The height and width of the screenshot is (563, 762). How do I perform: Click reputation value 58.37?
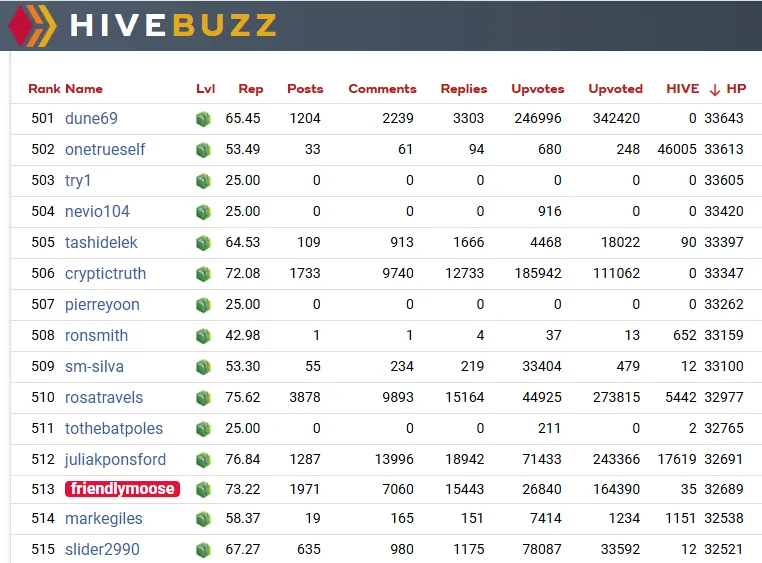pos(242,519)
